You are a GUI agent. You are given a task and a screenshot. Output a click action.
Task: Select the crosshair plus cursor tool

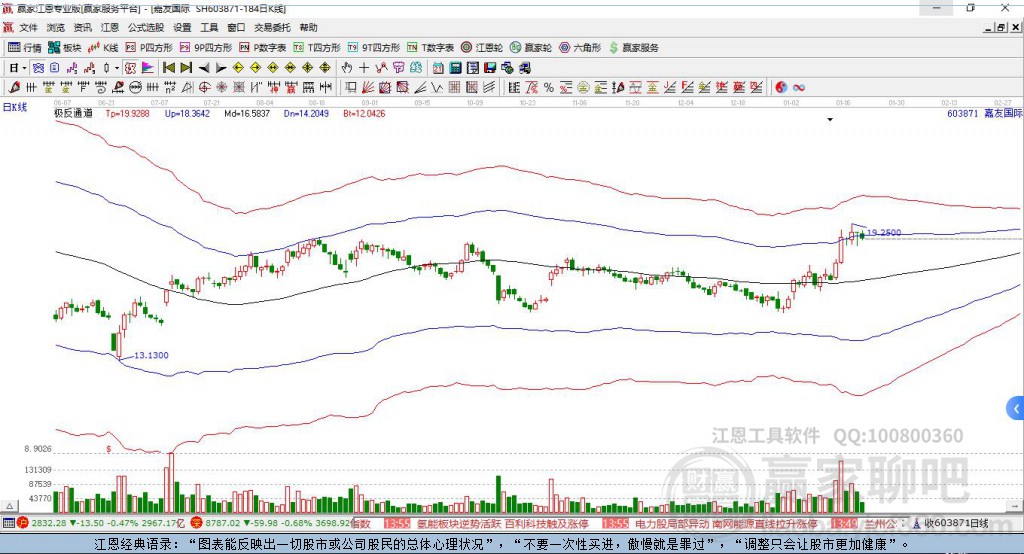click(364, 68)
